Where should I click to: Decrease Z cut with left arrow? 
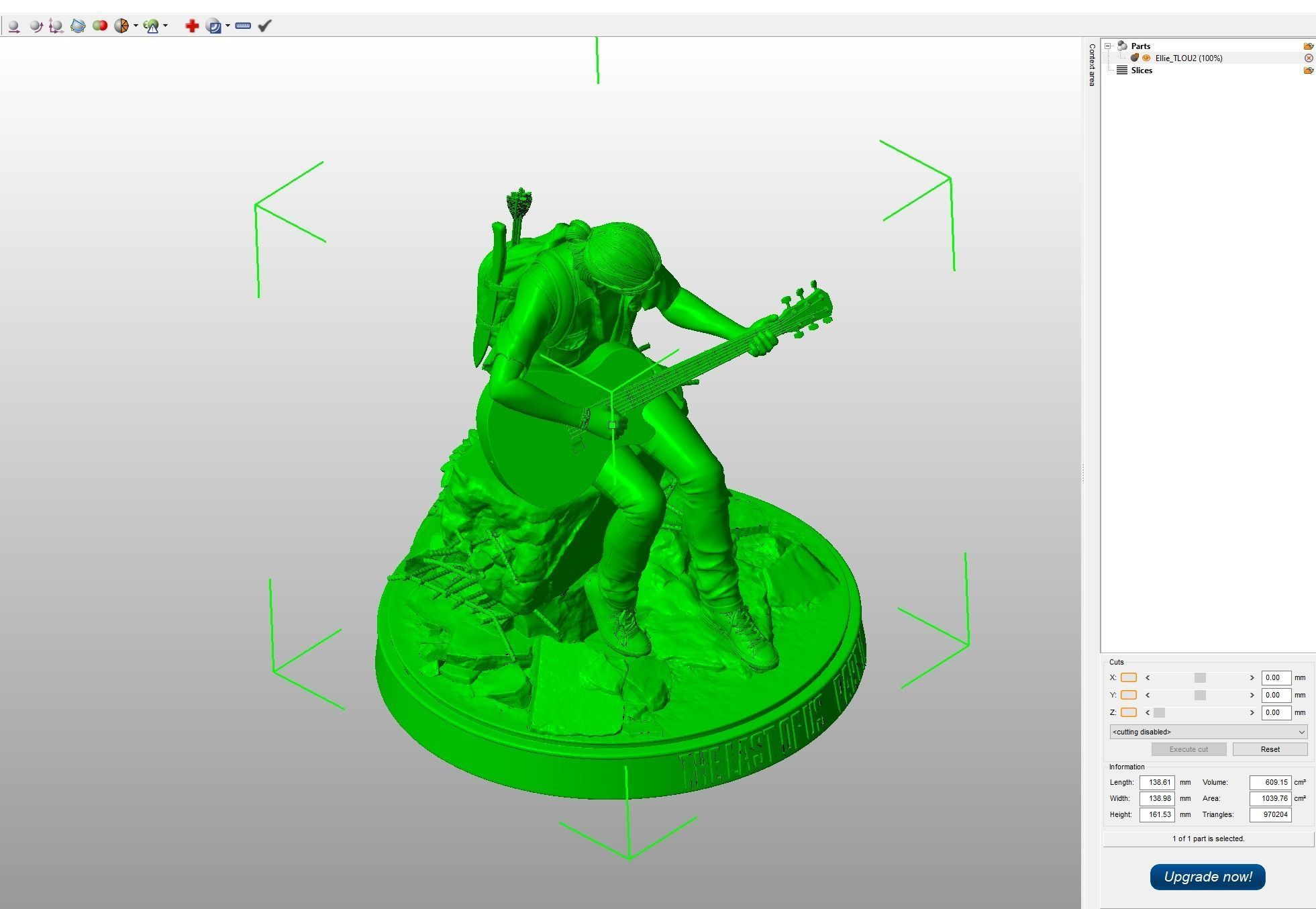coord(1148,712)
